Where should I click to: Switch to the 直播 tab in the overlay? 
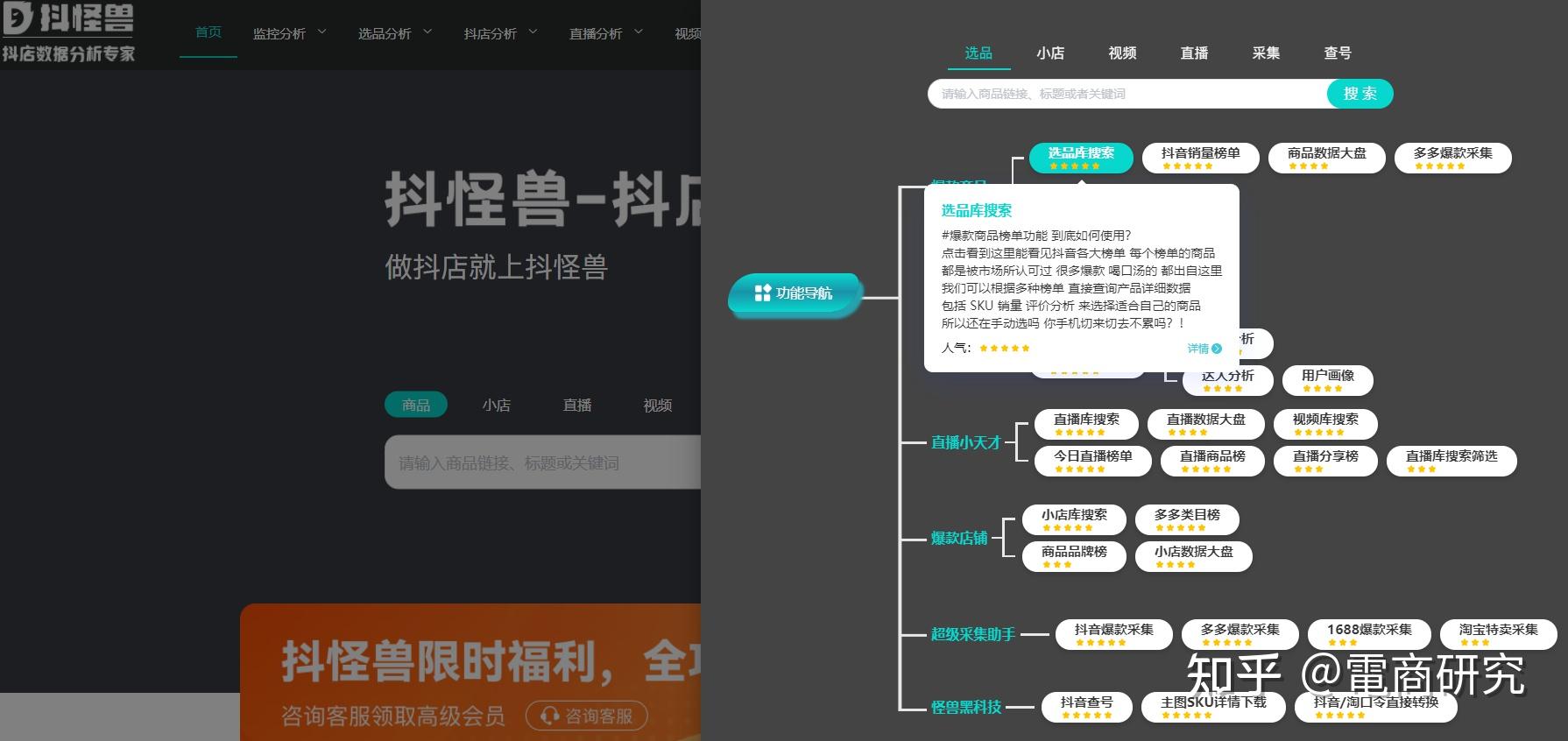[1194, 53]
